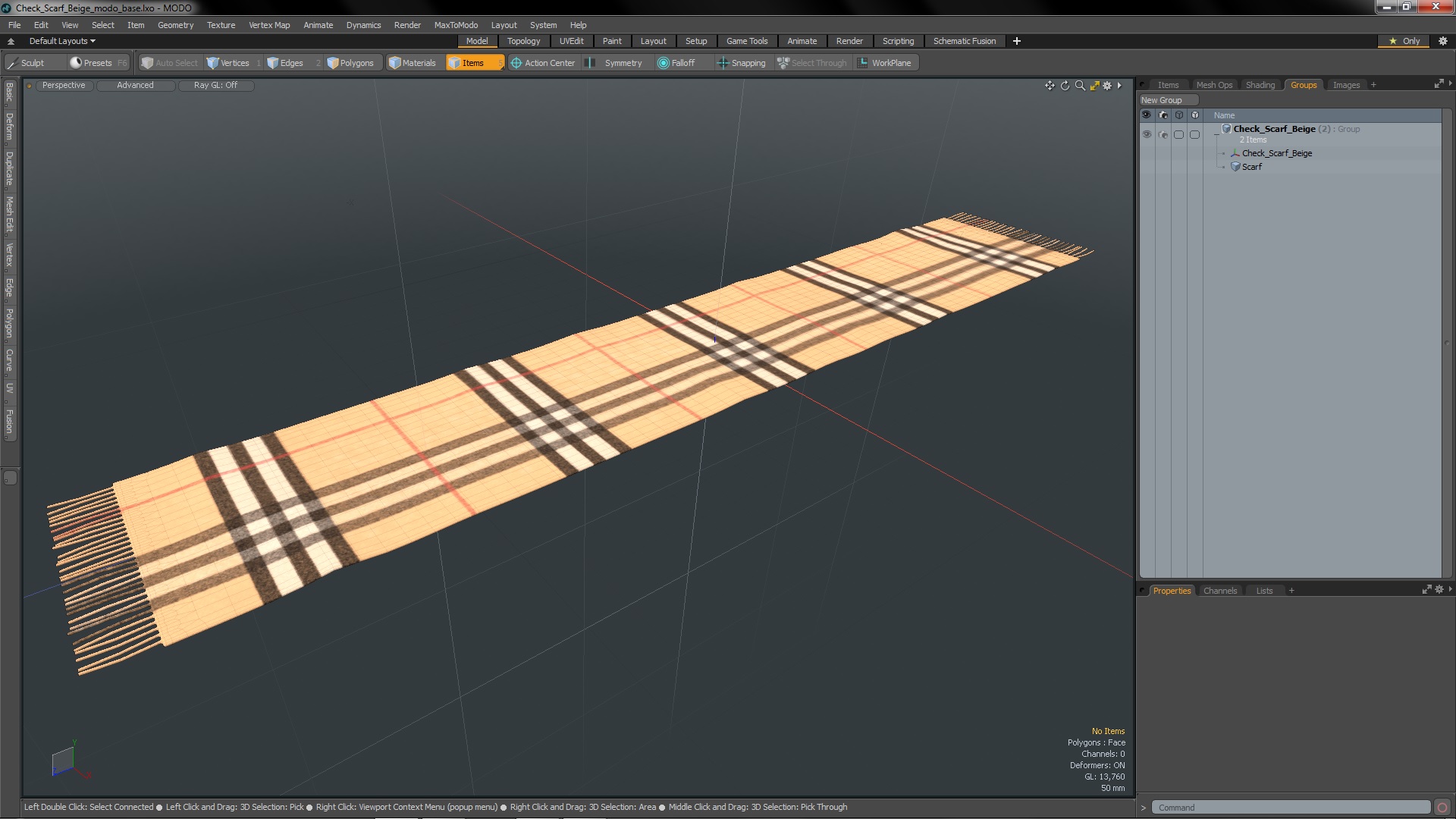Expand the Properties panel with the arrows icon
Screen dimensions: 1456x819
[1426, 589]
